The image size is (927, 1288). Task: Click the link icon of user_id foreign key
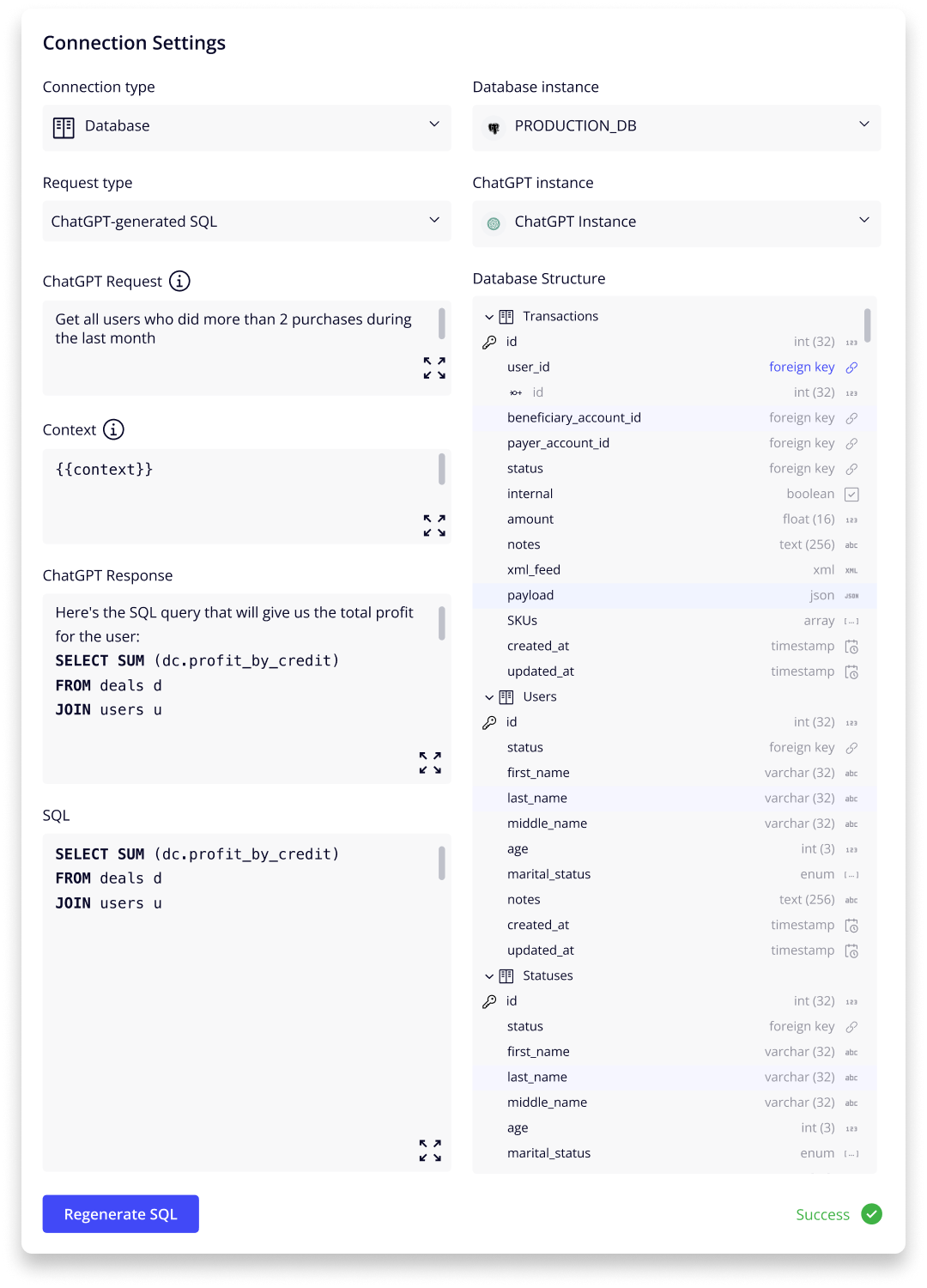(x=851, y=368)
